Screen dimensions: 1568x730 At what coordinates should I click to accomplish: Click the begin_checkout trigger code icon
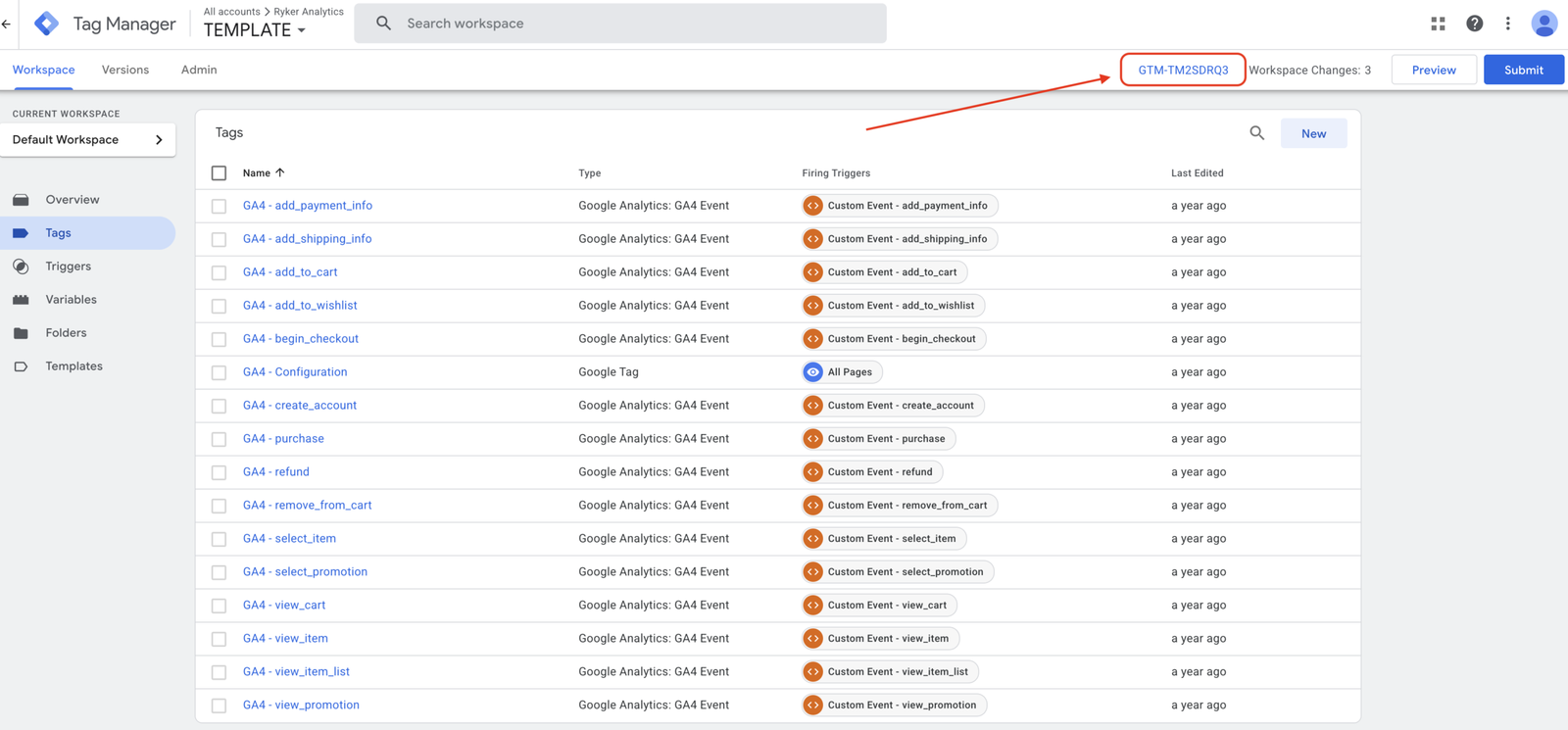point(813,339)
